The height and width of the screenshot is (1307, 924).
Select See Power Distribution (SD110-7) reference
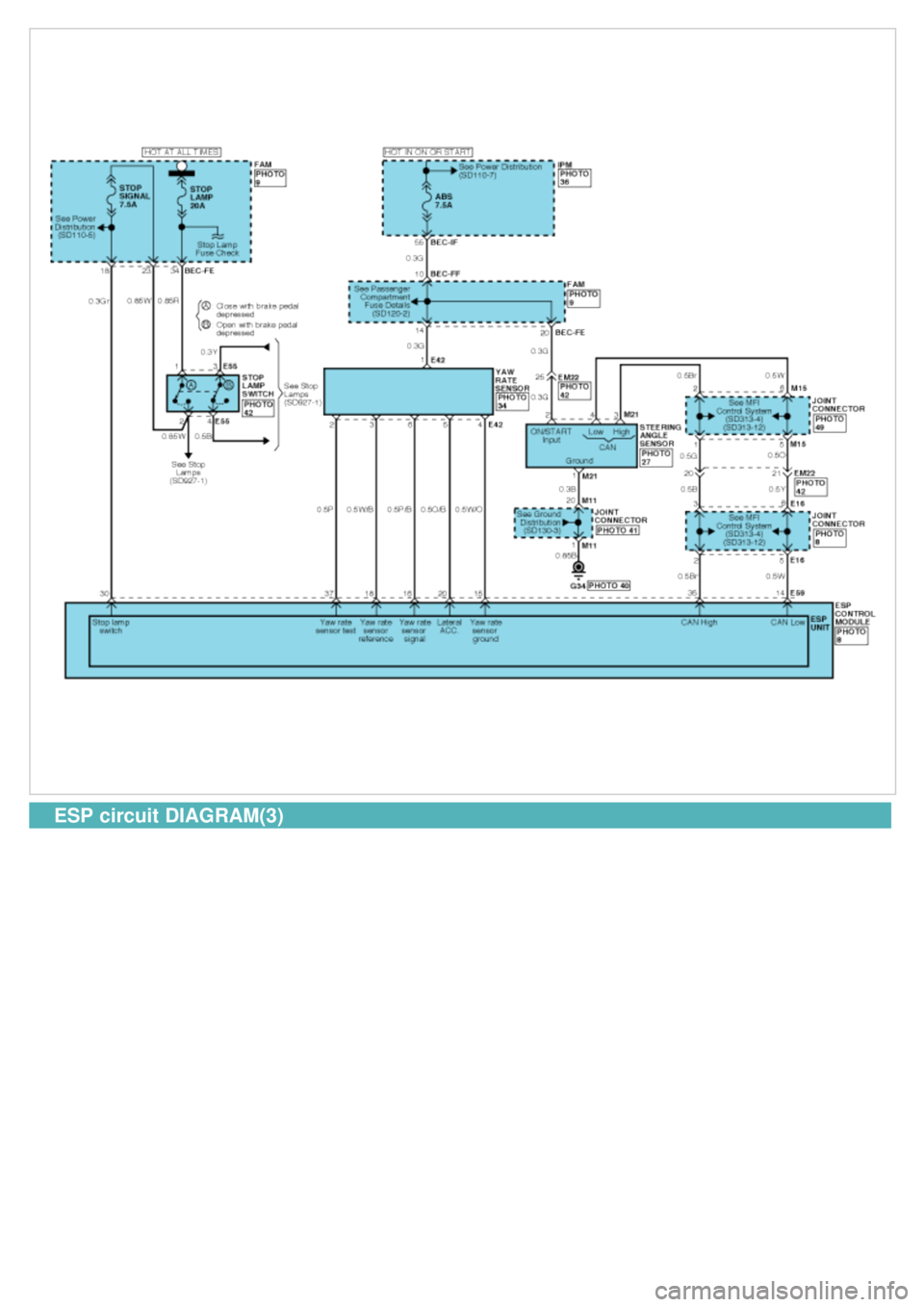(x=500, y=170)
